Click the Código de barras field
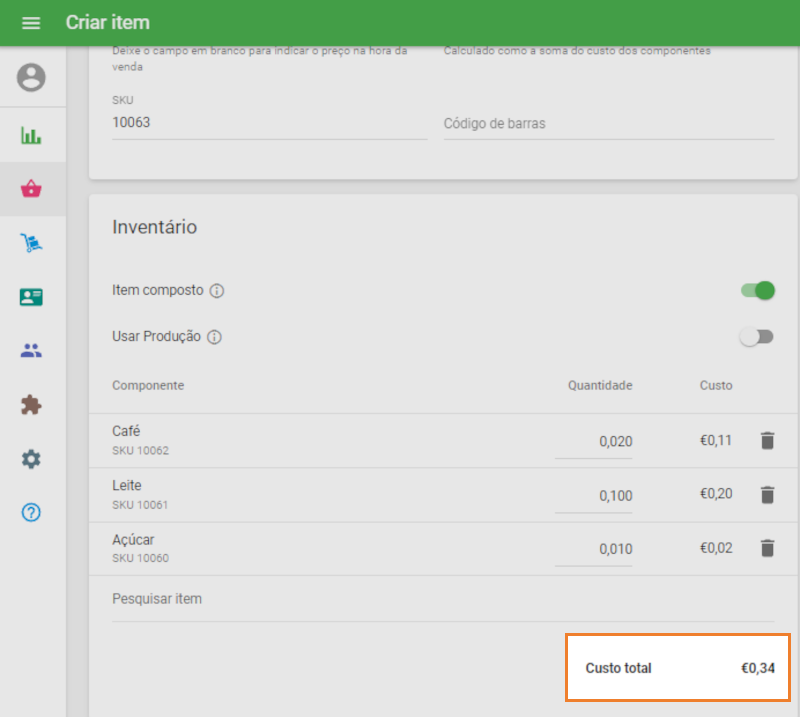Image resolution: width=800 pixels, height=717 pixels. 608,124
